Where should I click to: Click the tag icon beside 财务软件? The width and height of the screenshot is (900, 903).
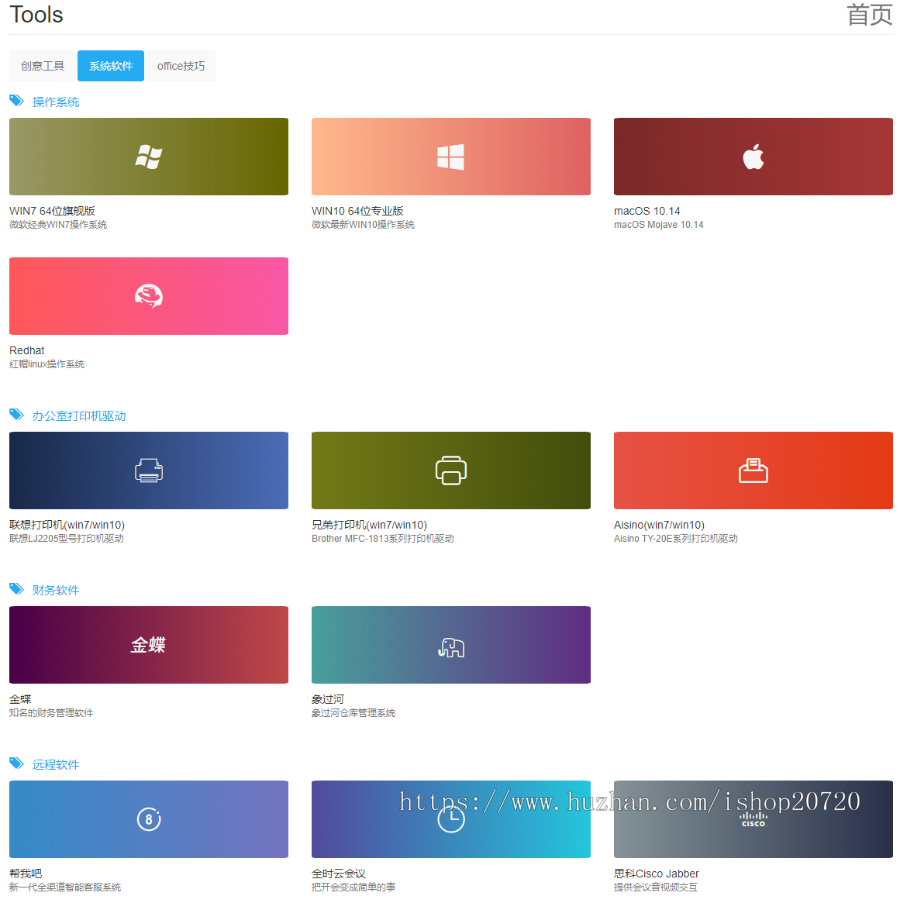point(16,589)
